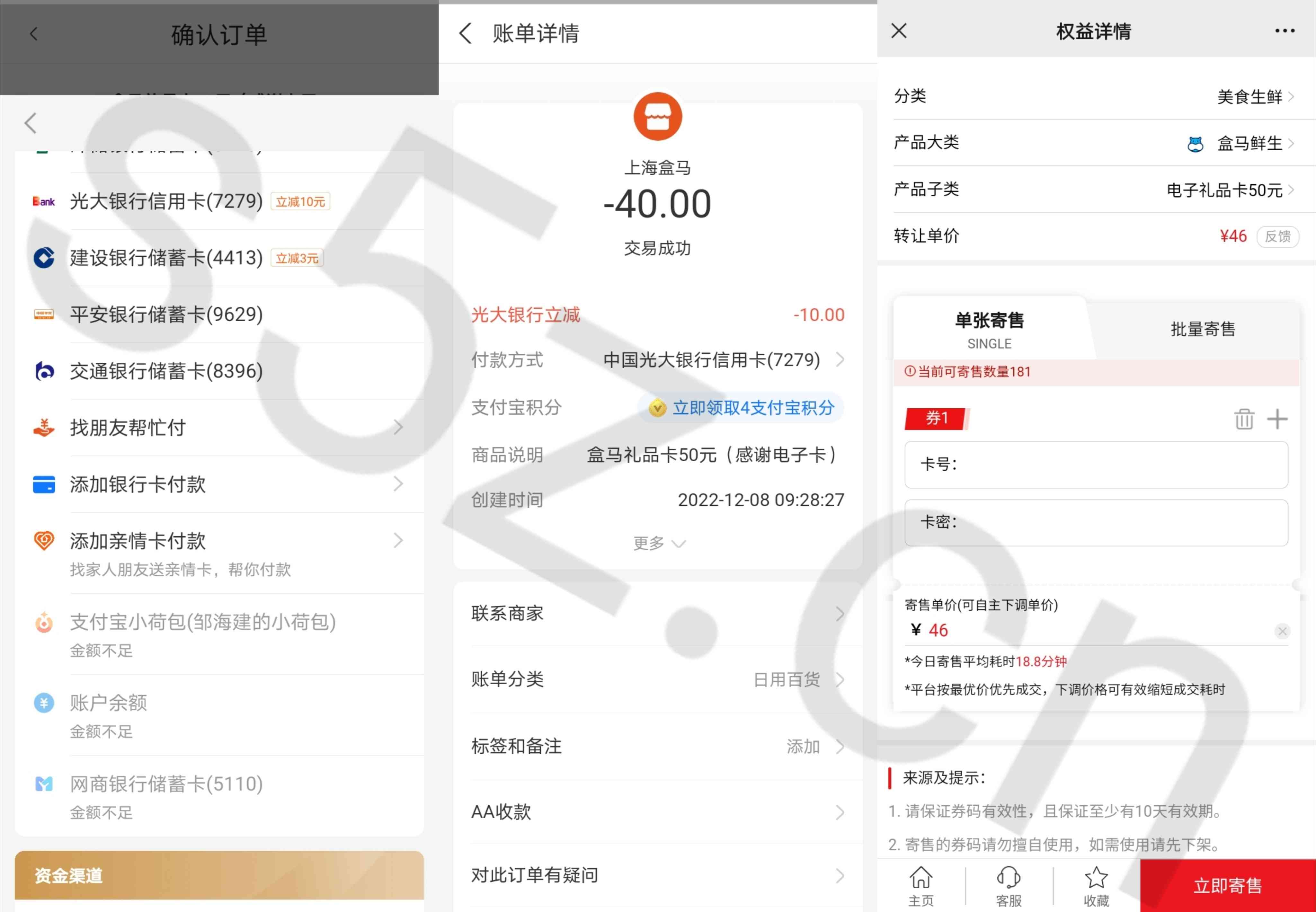This screenshot has width=1316, height=912.
Task: Open three-dot more menu in 权益详情
Action: coord(1285,31)
